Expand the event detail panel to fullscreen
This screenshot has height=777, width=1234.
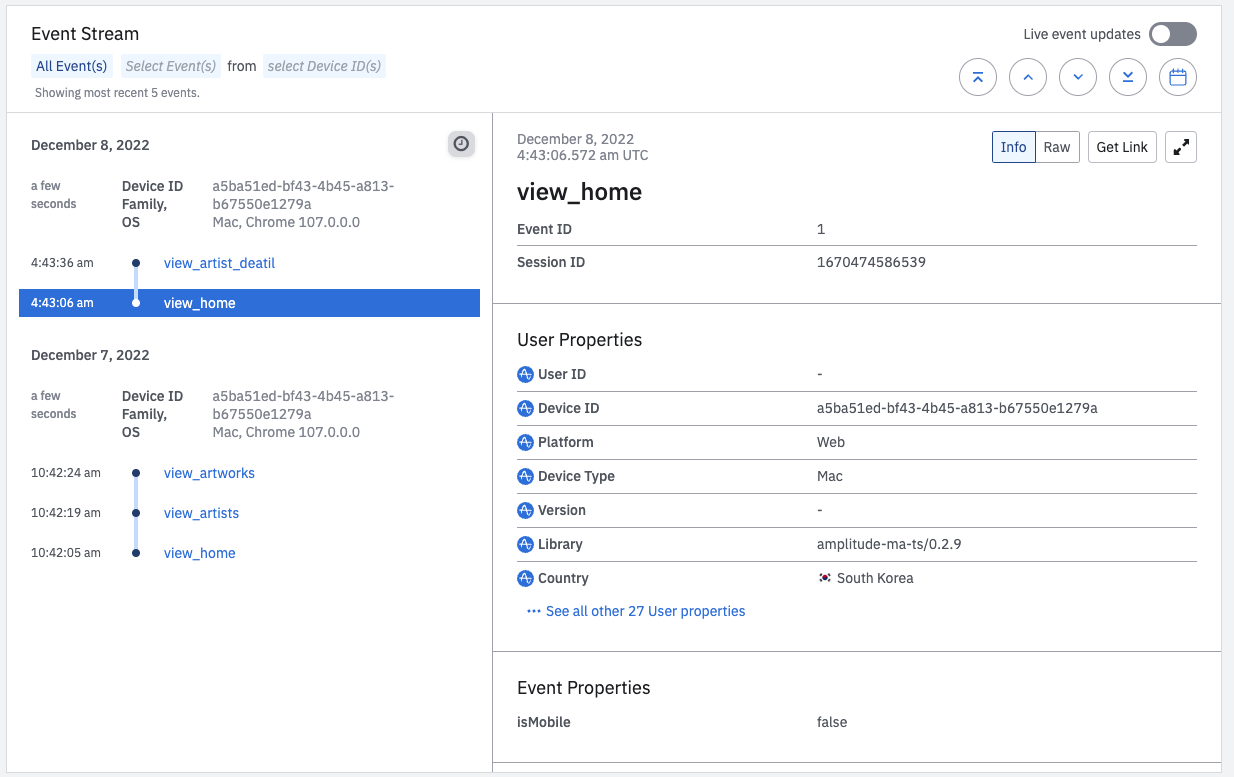coord(1181,147)
